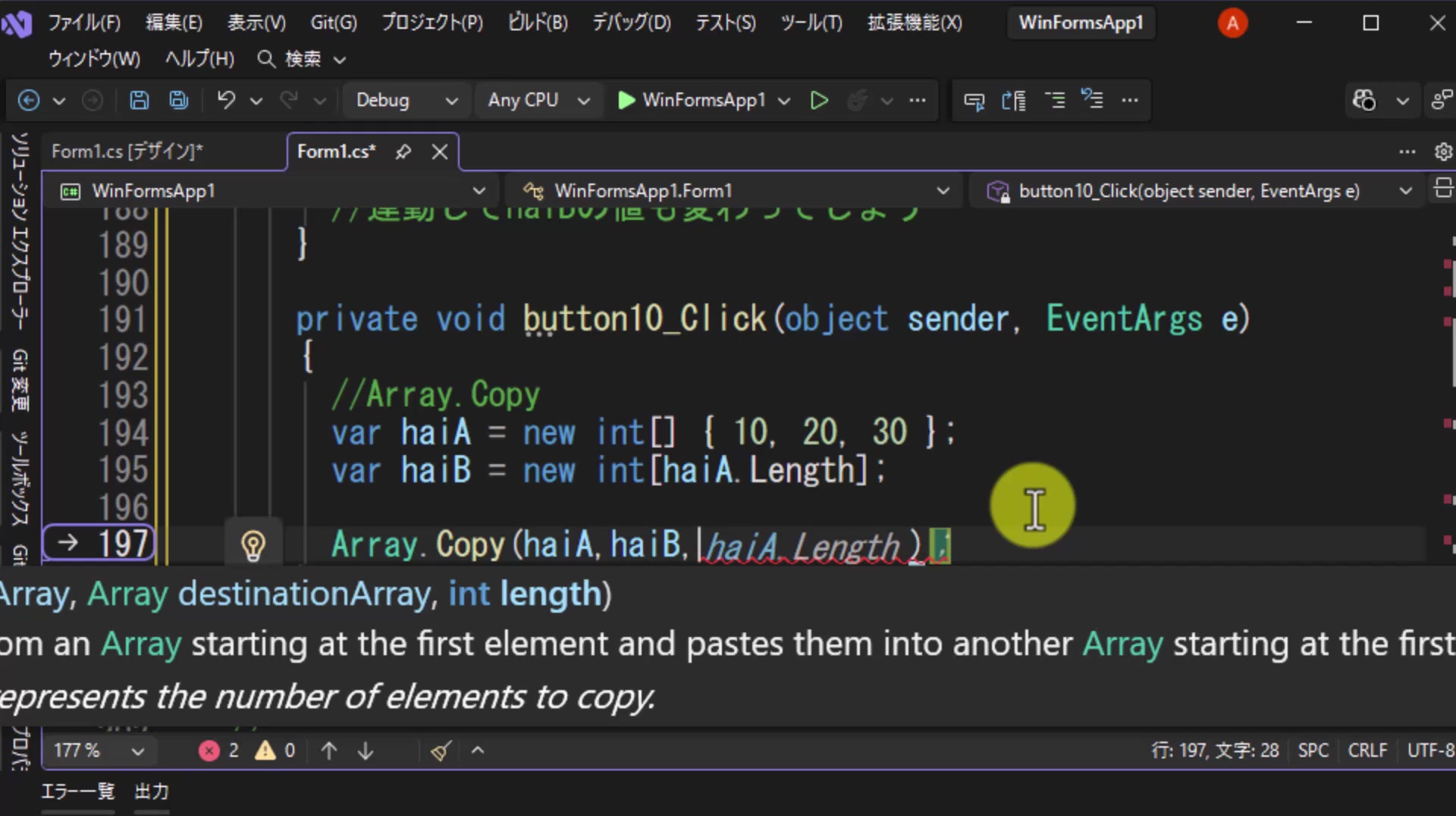Go to the next issue down arrow
The width and height of the screenshot is (1456, 816).
point(366,751)
